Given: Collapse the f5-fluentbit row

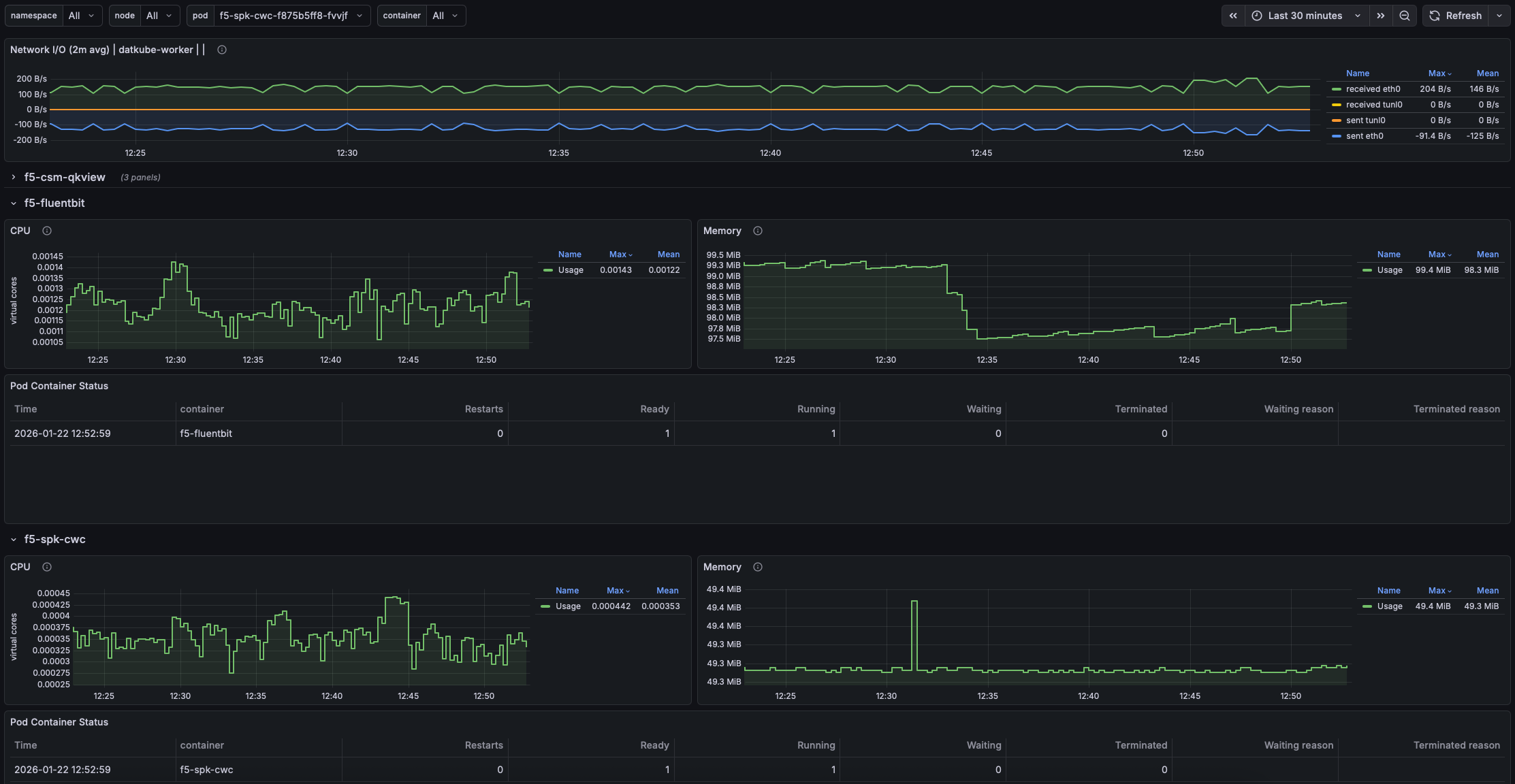Looking at the screenshot, I should 54,203.
